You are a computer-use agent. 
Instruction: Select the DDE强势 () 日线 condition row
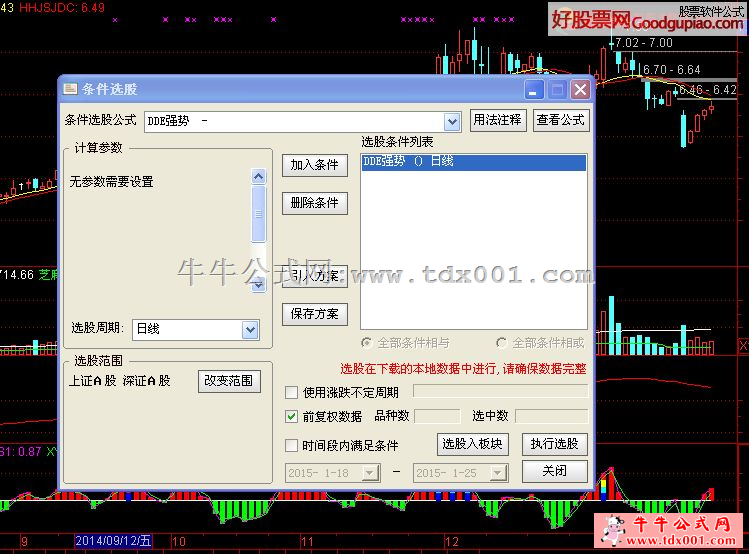point(474,162)
